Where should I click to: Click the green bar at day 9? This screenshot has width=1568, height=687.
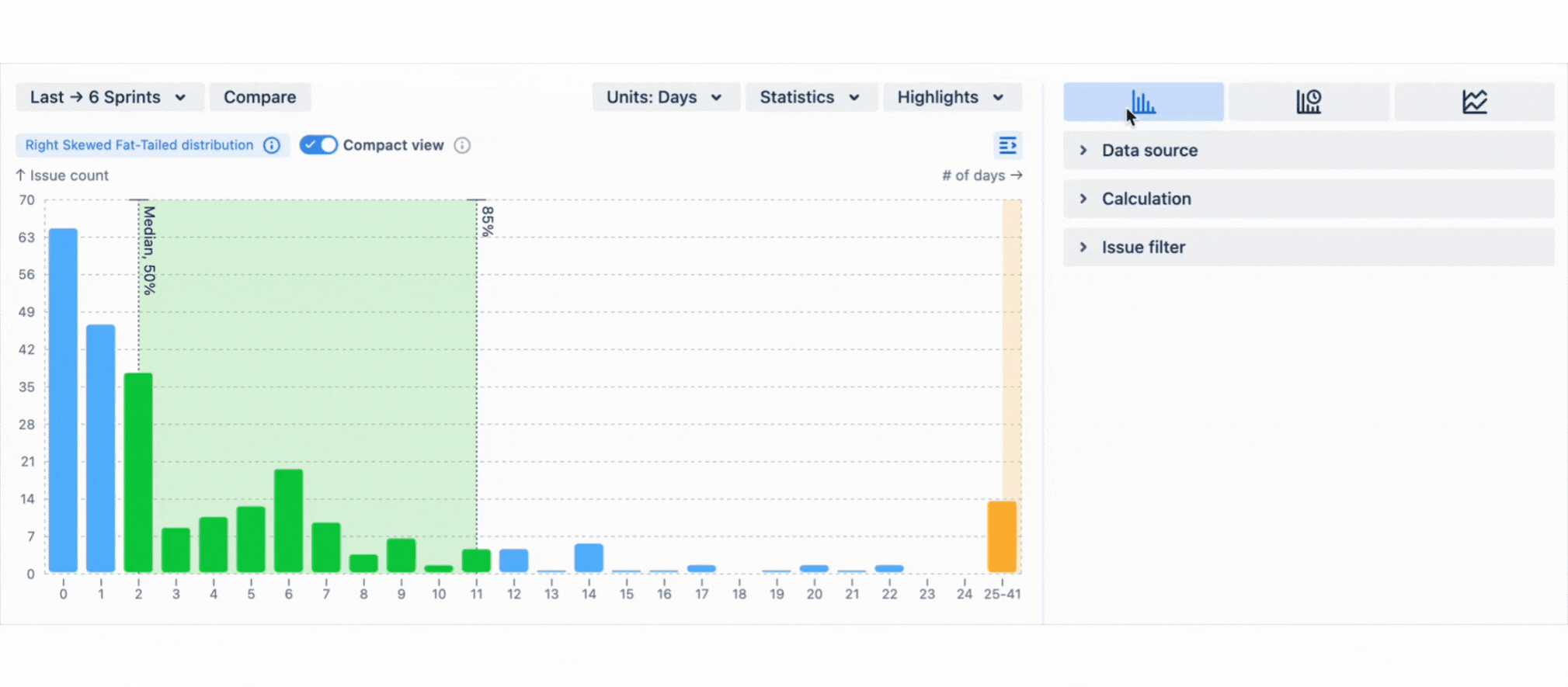[x=401, y=556]
